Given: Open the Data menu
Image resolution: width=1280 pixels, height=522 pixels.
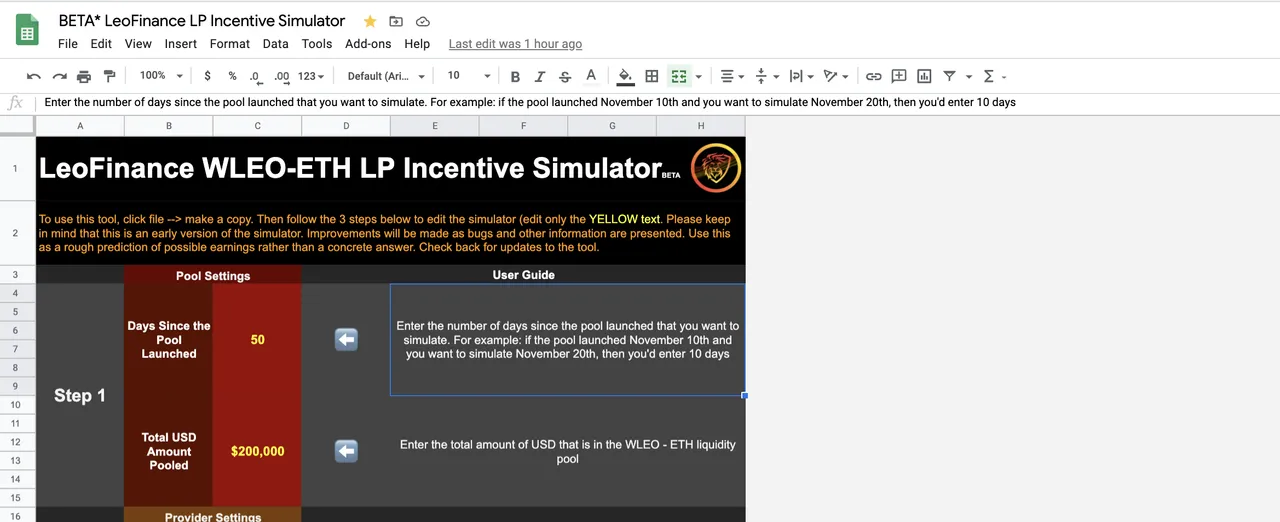Looking at the screenshot, I should point(276,44).
